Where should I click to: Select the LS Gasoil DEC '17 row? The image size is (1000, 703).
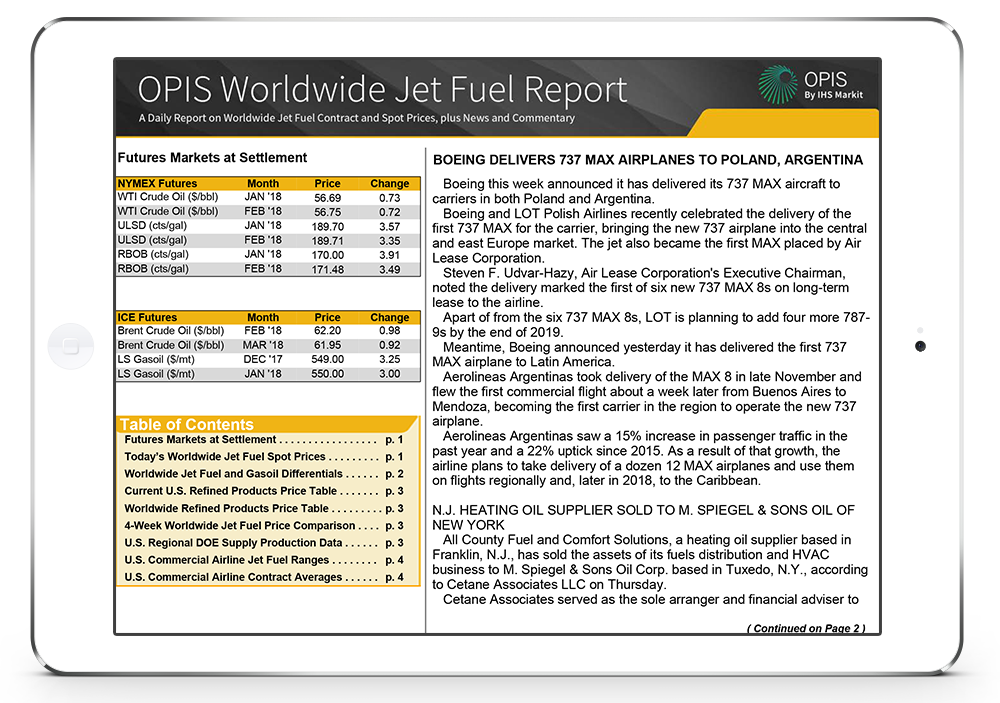point(266,360)
